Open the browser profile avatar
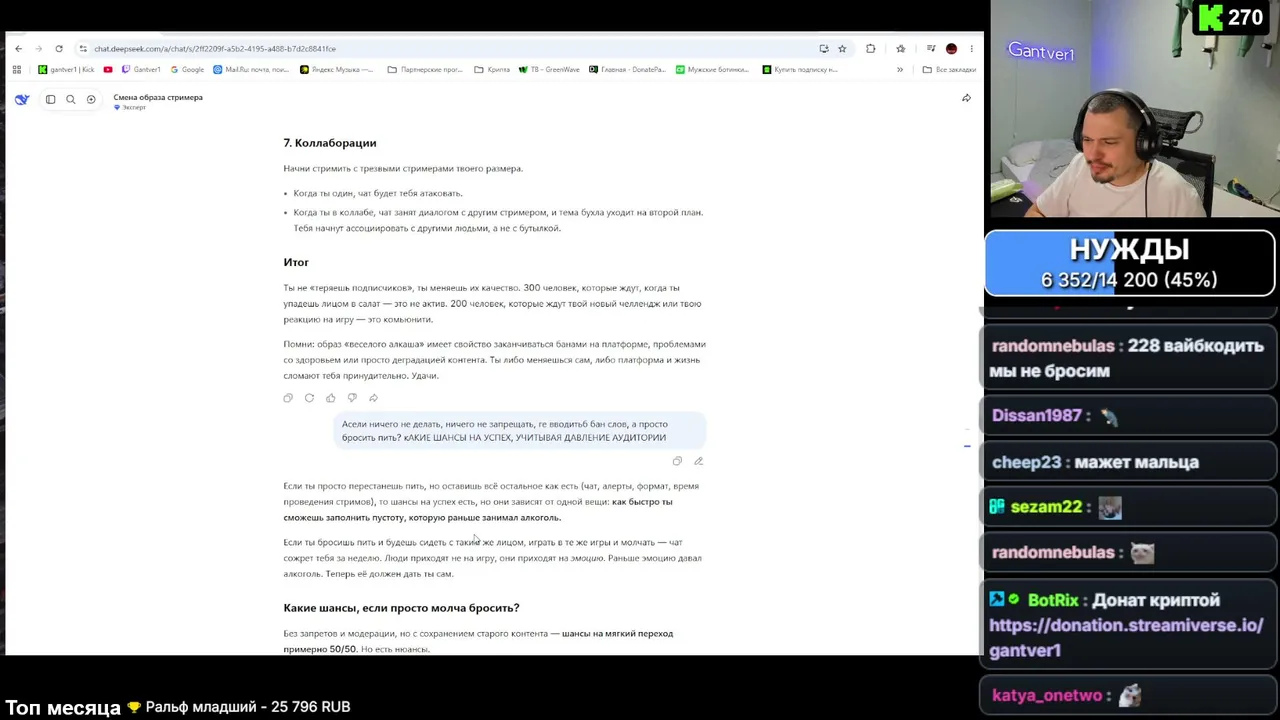 pyautogui.click(x=951, y=48)
